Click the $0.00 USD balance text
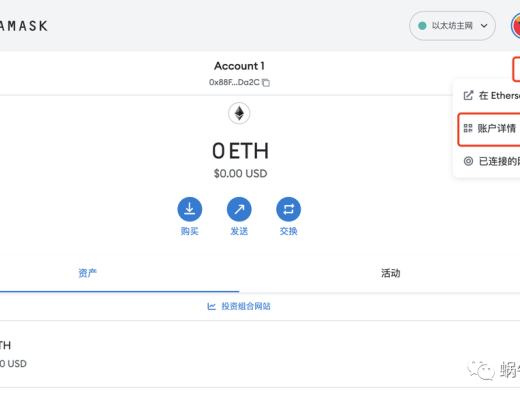Image resolution: width=520 pixels, height=400 pixels. coord(240,173)
